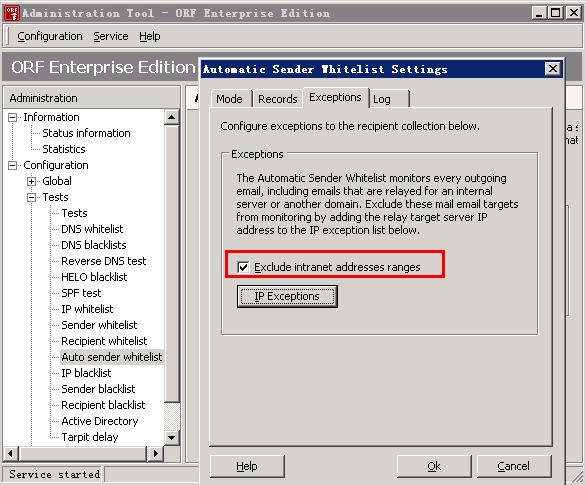Viewport: 586px width, 485px height.
Task: Click tree horizontal scrollbar left arrow
Action: [x=10, y=454]
